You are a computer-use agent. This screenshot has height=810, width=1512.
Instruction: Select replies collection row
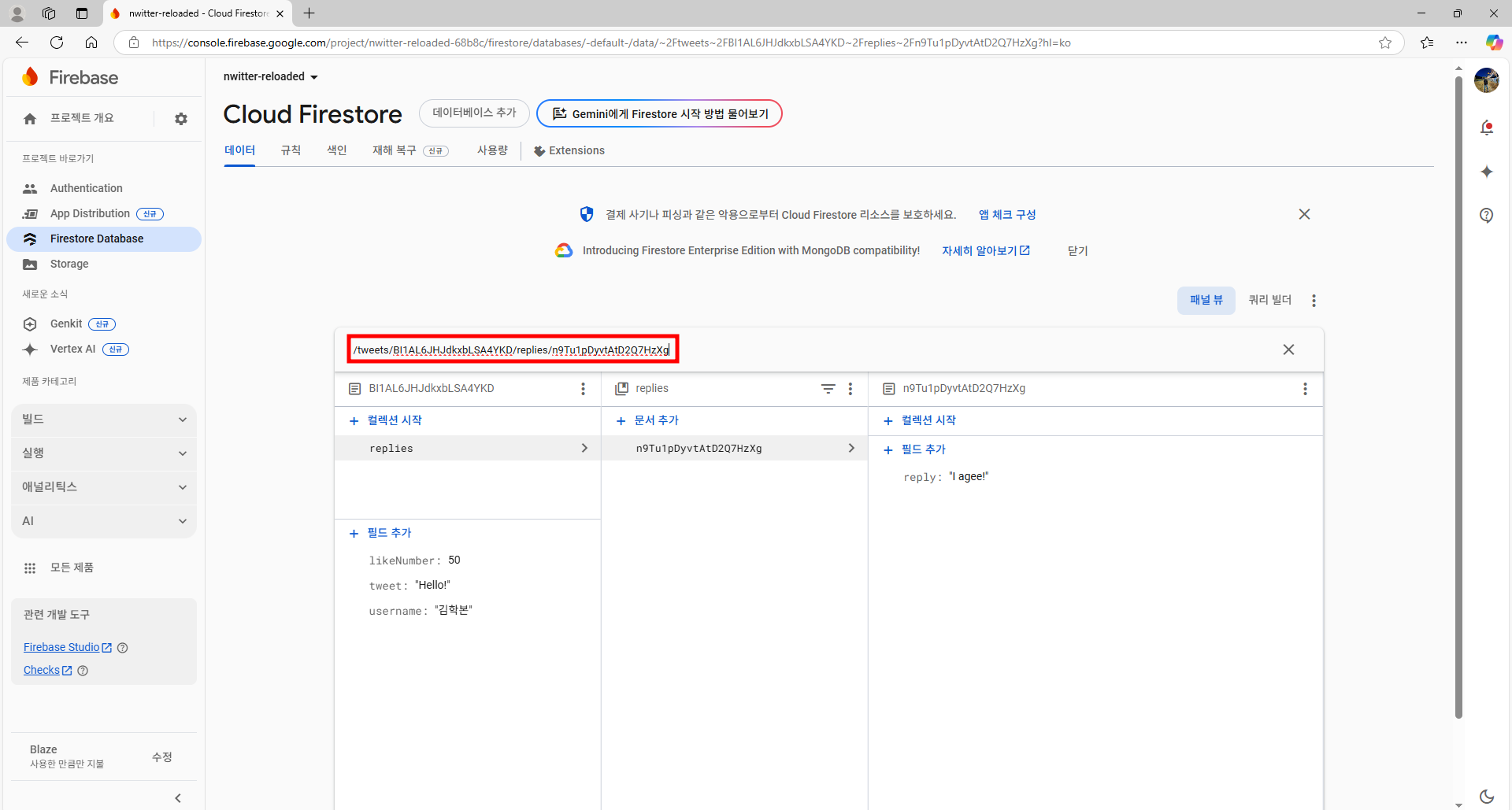[x=468, y=448]
